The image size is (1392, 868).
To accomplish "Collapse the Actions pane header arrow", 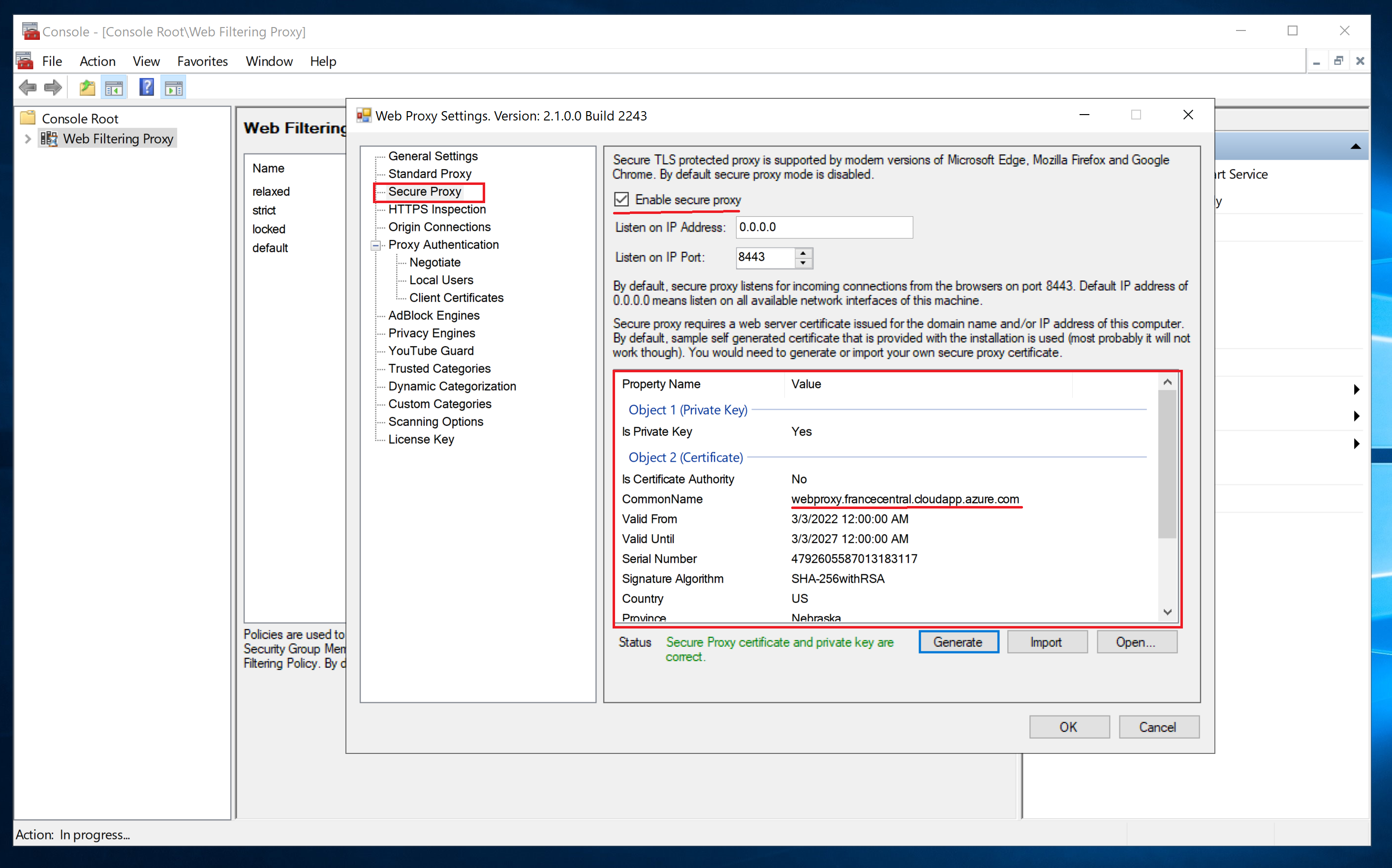I will coord(1356,147).
